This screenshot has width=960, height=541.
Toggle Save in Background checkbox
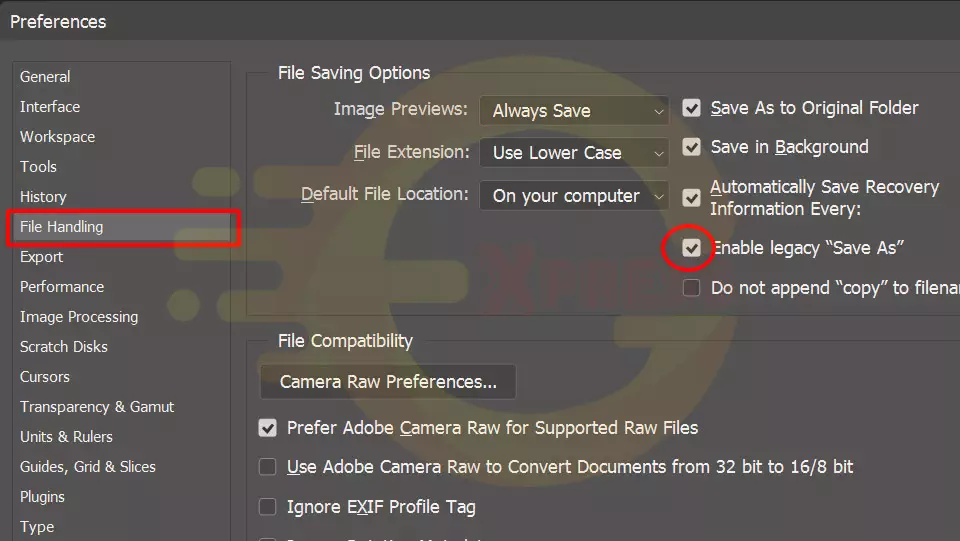pos(691,147)
